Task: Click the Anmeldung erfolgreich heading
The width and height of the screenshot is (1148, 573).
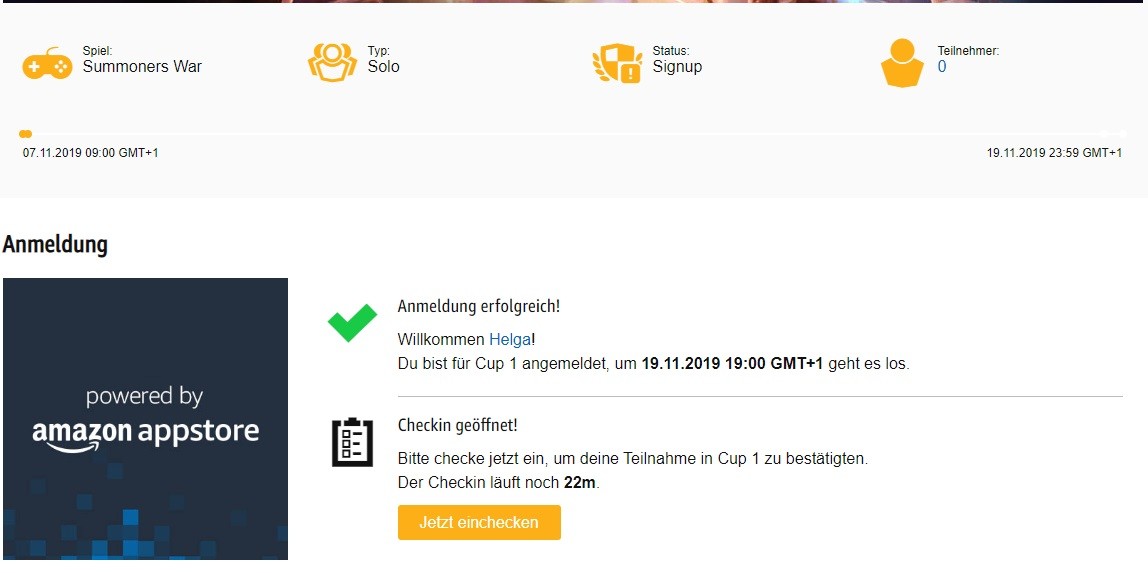Action: click(479, 307)
